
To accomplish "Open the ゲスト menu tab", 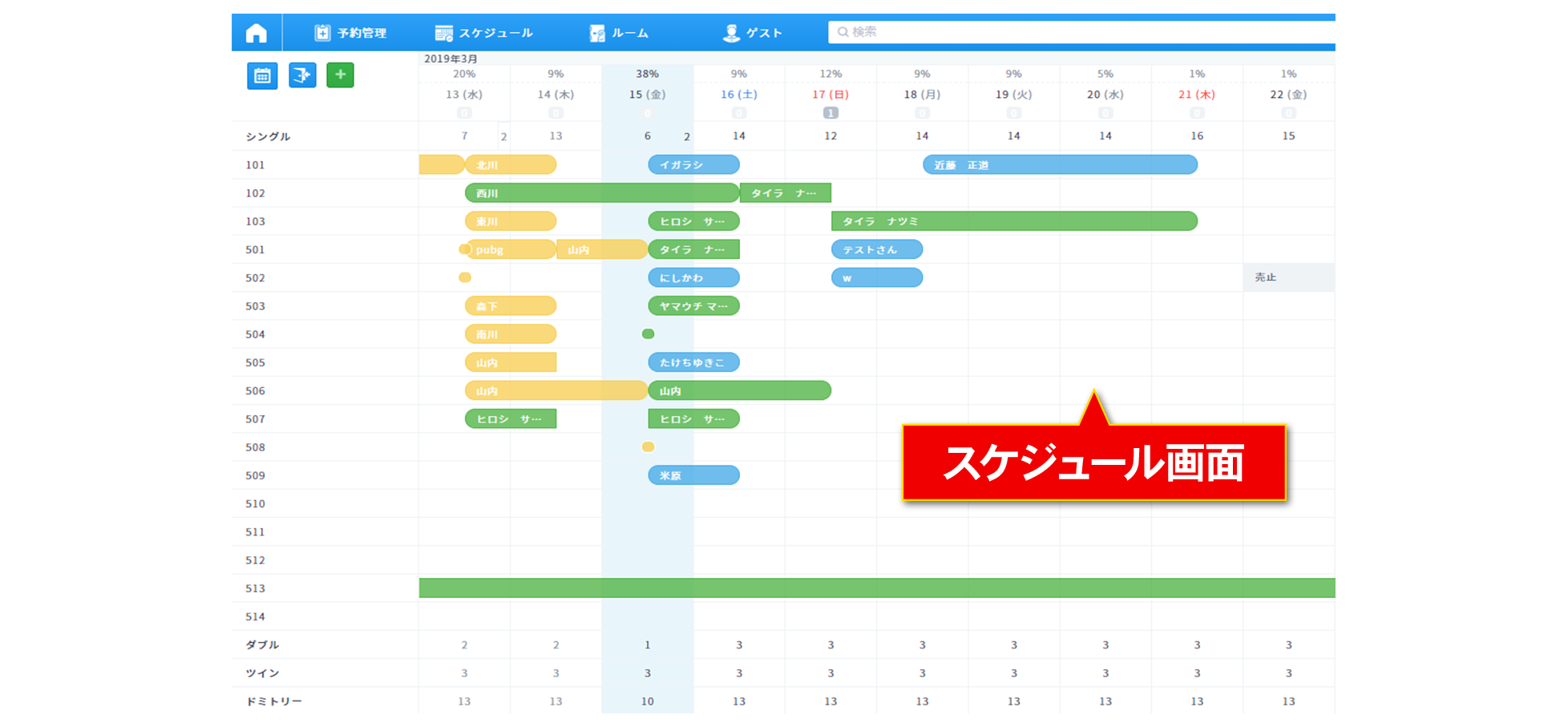I will pyautogui.click(x=753, y=33).
